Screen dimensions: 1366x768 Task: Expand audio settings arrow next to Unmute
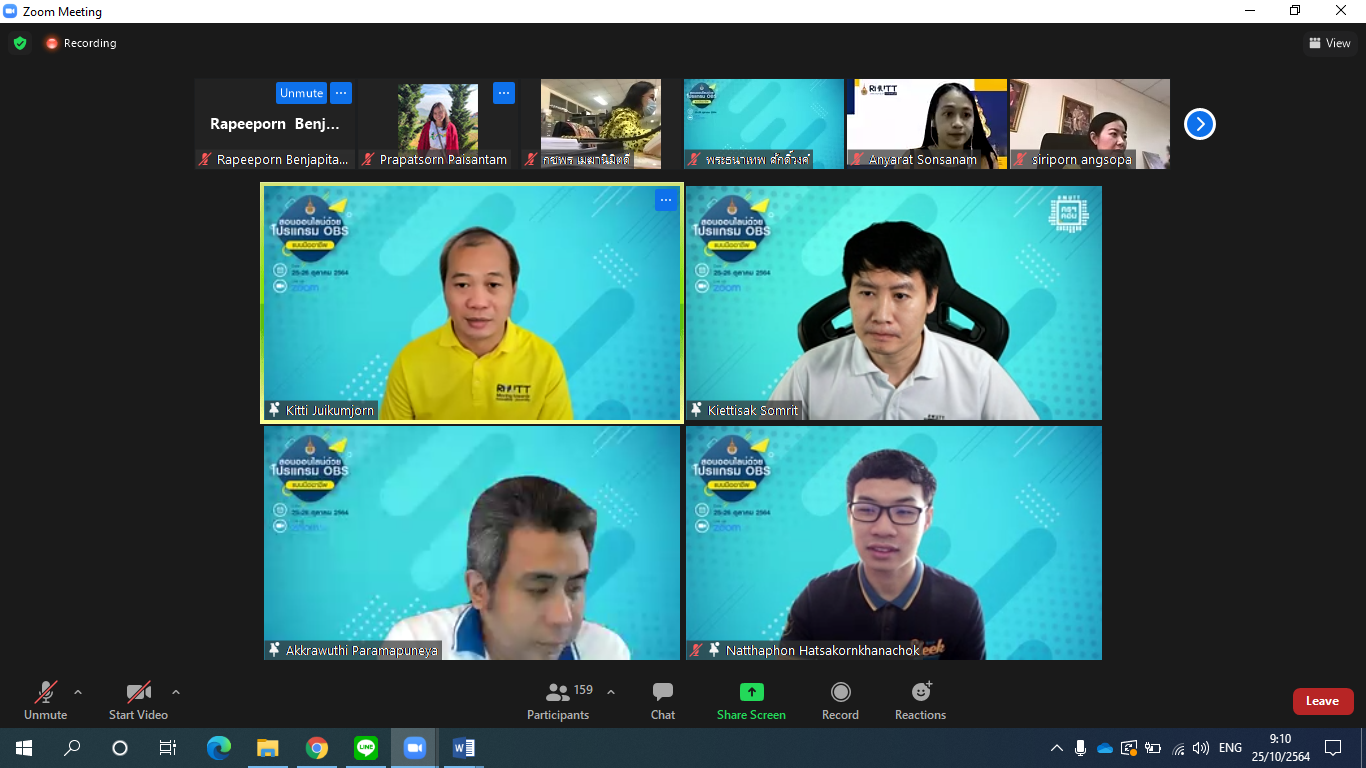tap(78, 691)
